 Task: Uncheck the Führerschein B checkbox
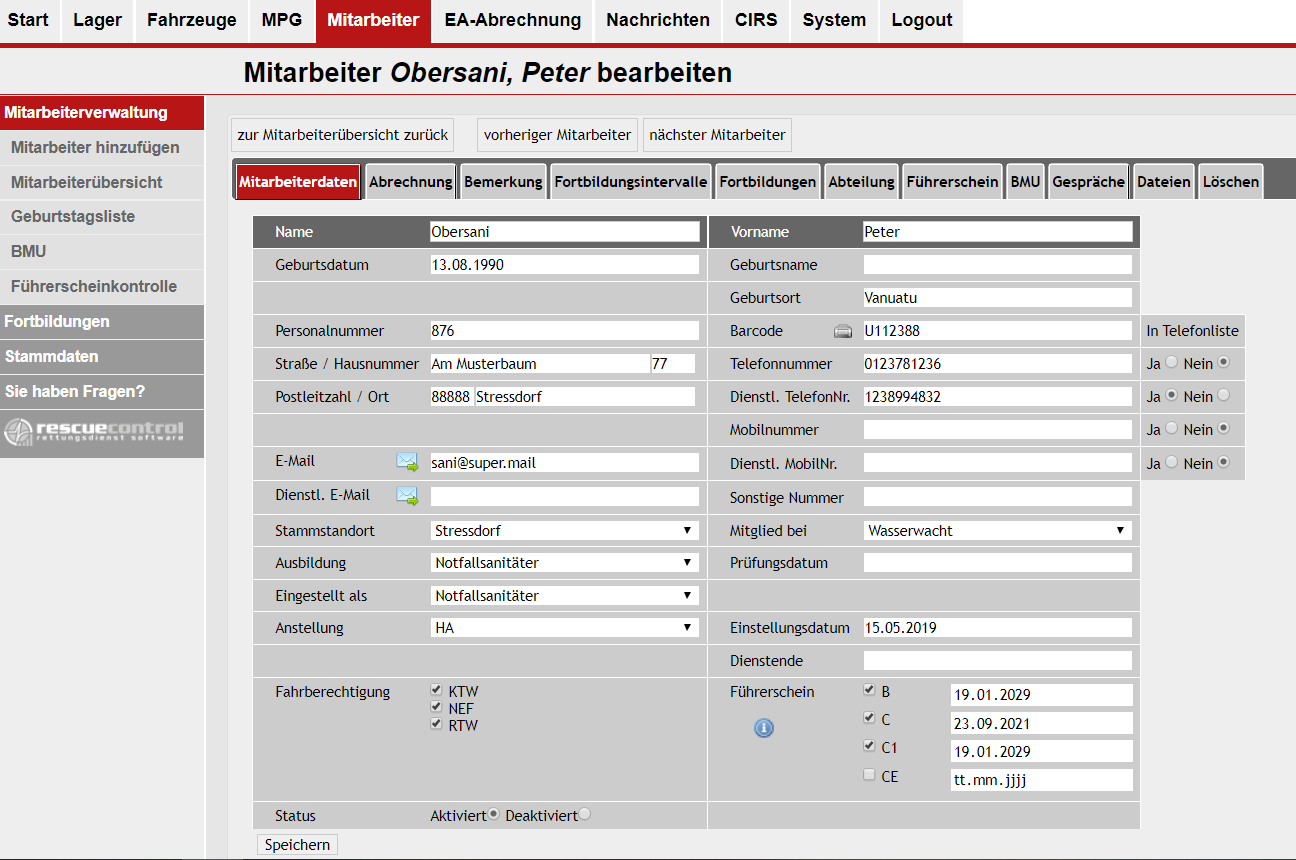tap(869, 690)
